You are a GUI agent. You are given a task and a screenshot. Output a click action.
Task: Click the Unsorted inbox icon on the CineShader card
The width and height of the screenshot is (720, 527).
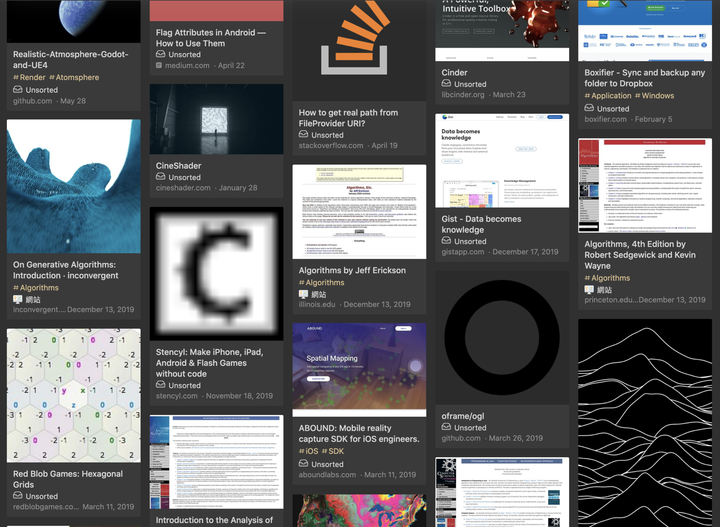pos(160,177)
